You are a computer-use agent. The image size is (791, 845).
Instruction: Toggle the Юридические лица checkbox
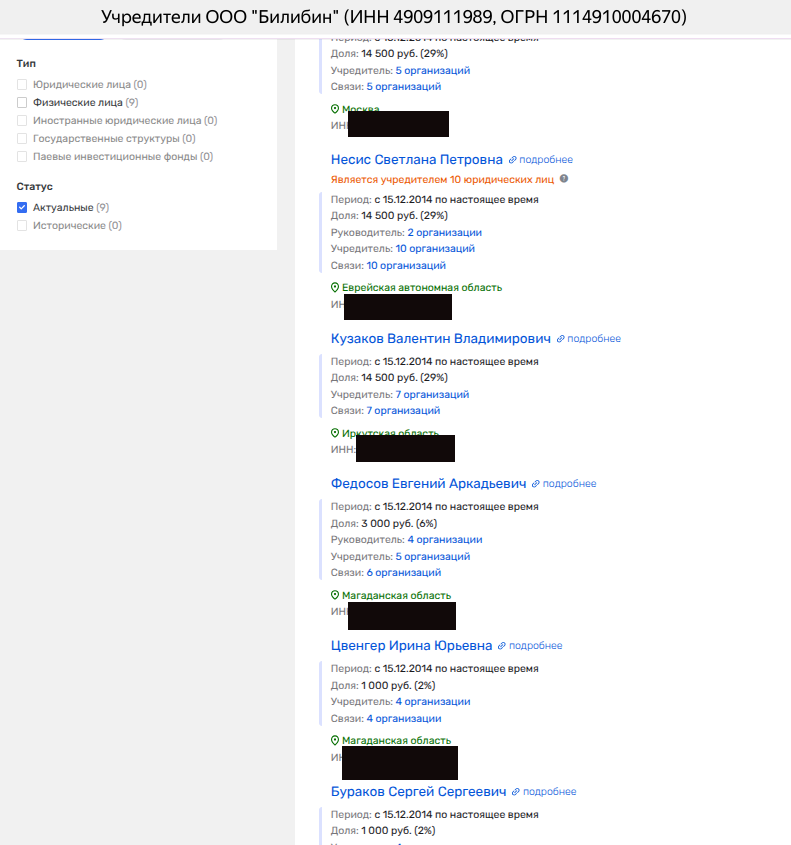[x=22, y=85]
